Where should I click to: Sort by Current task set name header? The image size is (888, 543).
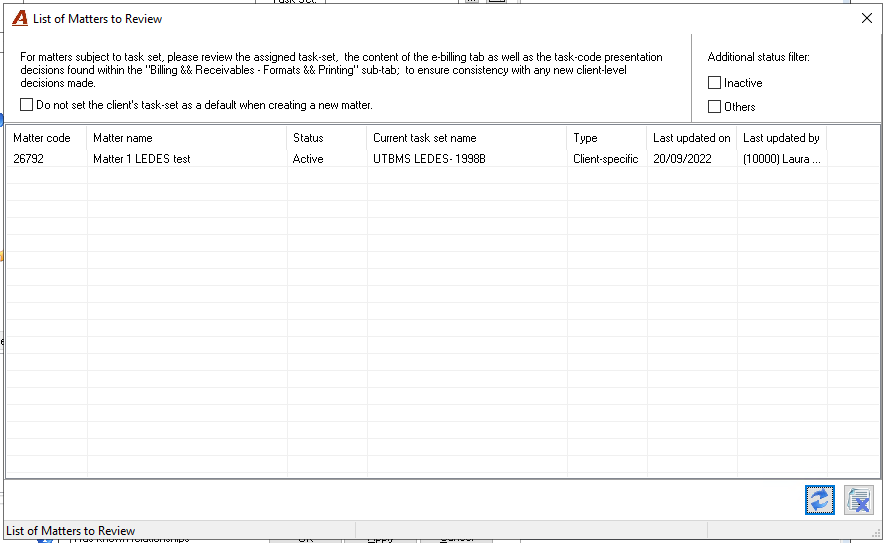(467, 138)
